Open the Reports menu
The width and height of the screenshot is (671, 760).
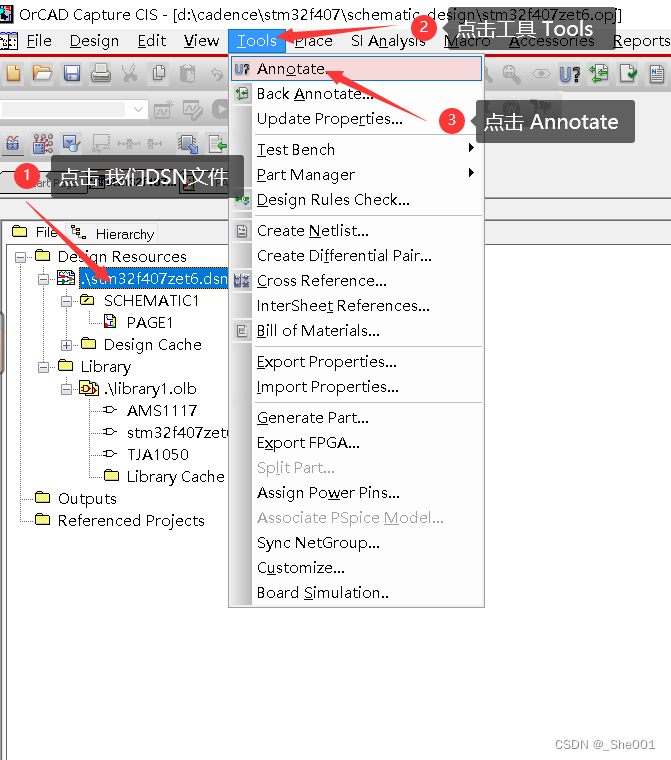[641, 41]
